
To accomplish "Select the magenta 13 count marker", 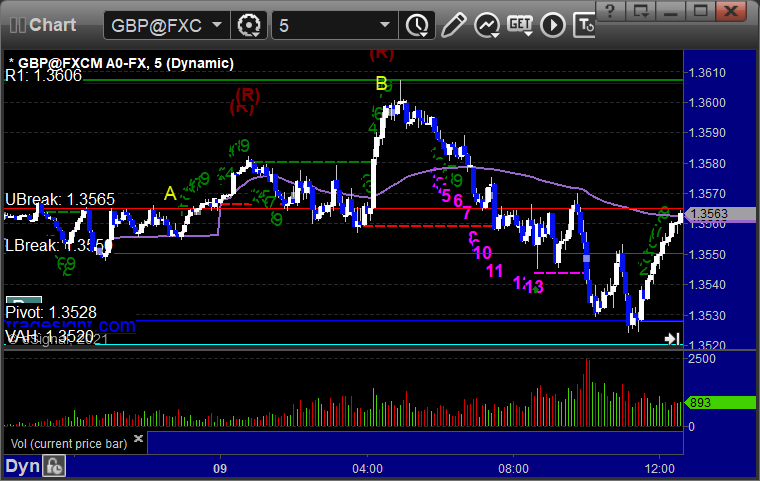I will coord(534,287).
